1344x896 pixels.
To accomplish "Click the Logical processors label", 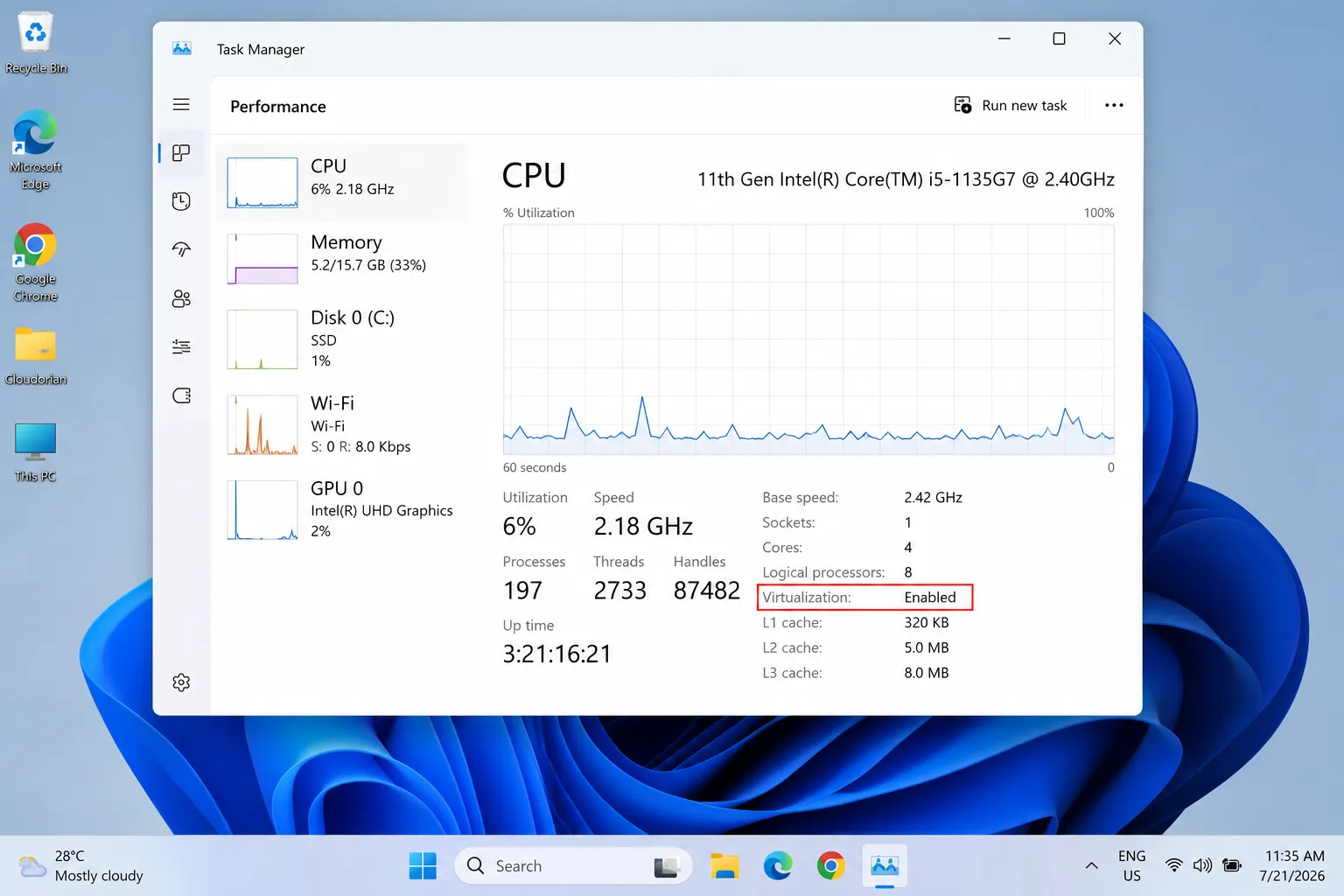I will pos(823,572).
